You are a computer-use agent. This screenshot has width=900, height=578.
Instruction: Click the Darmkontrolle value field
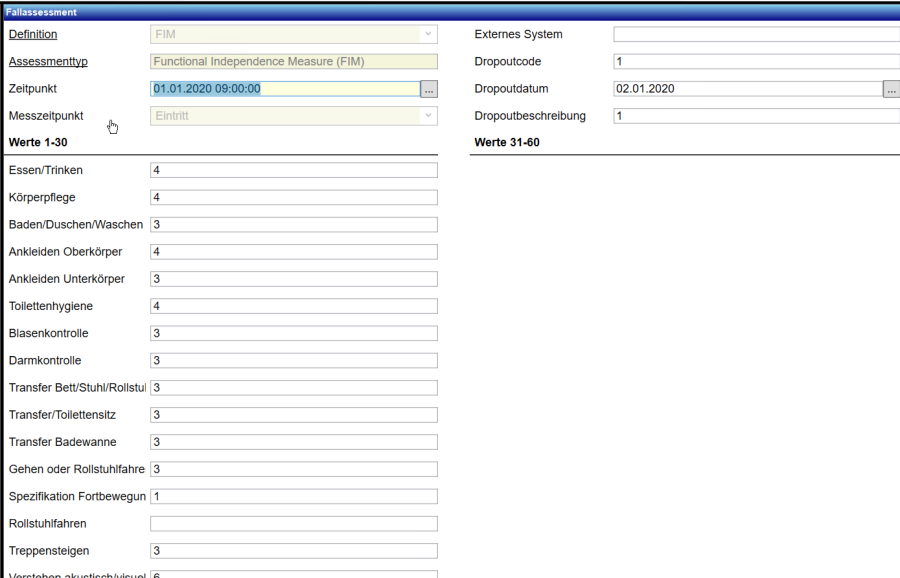294,360
